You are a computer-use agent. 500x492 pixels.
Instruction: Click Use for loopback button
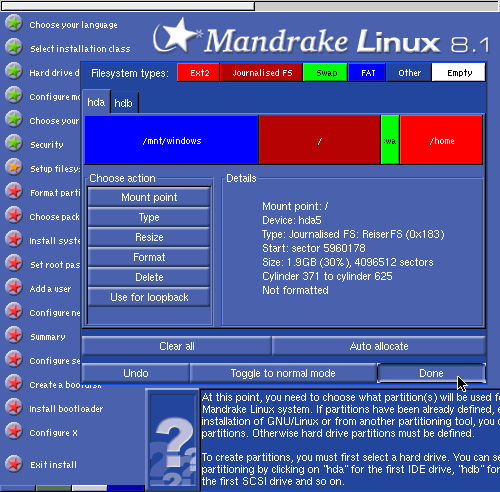149,297
